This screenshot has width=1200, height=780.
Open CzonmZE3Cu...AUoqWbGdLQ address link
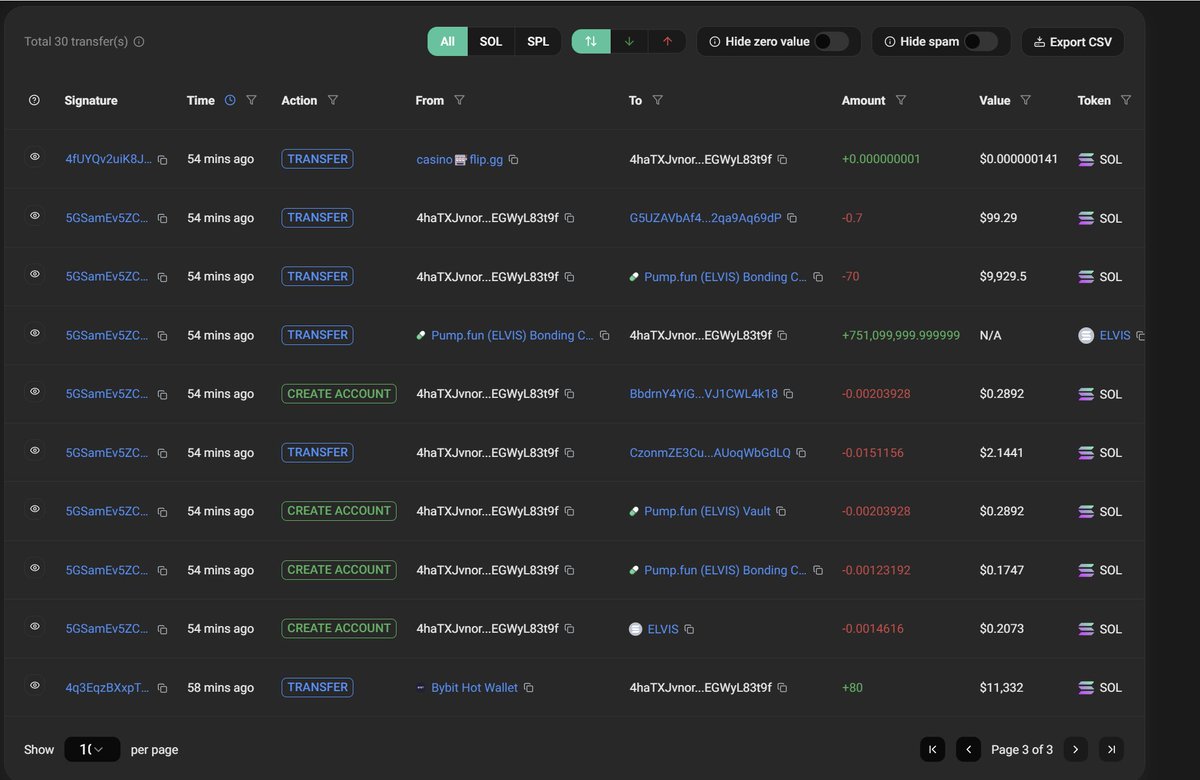[x=710, y=453]
